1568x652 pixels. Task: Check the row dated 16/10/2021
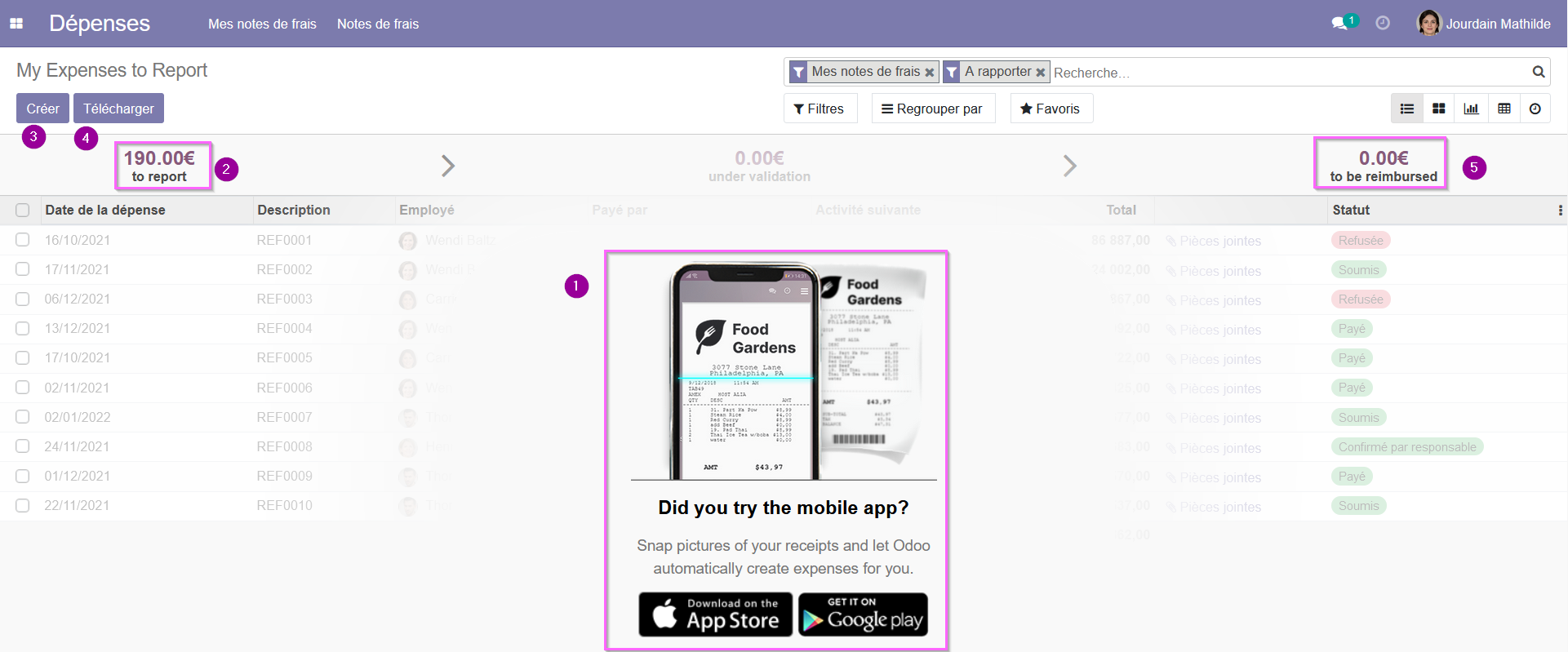[x=23, y=240]
